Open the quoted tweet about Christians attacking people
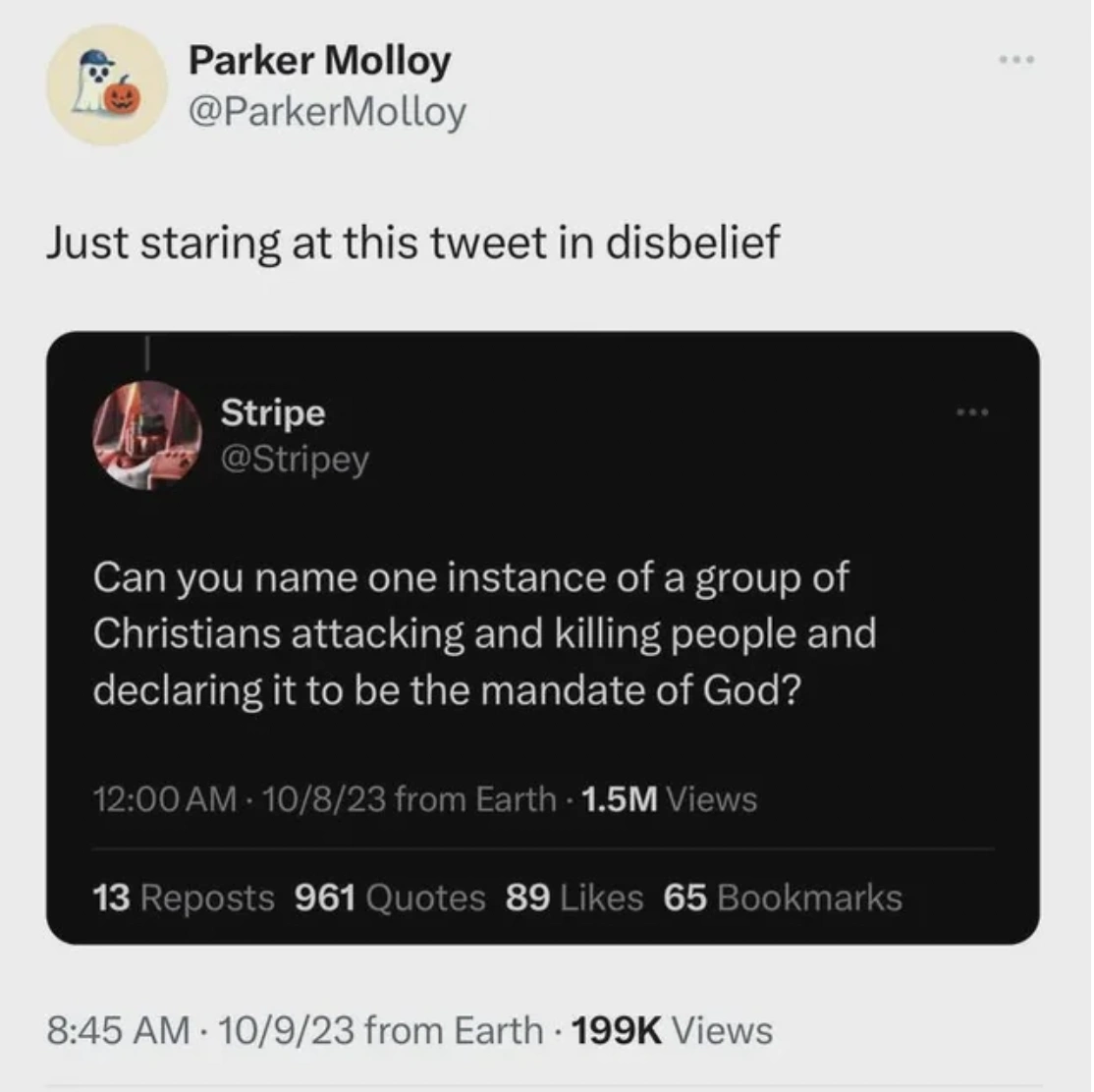Viewport: 1094px width, 1092px height. (x=484, y=633)
